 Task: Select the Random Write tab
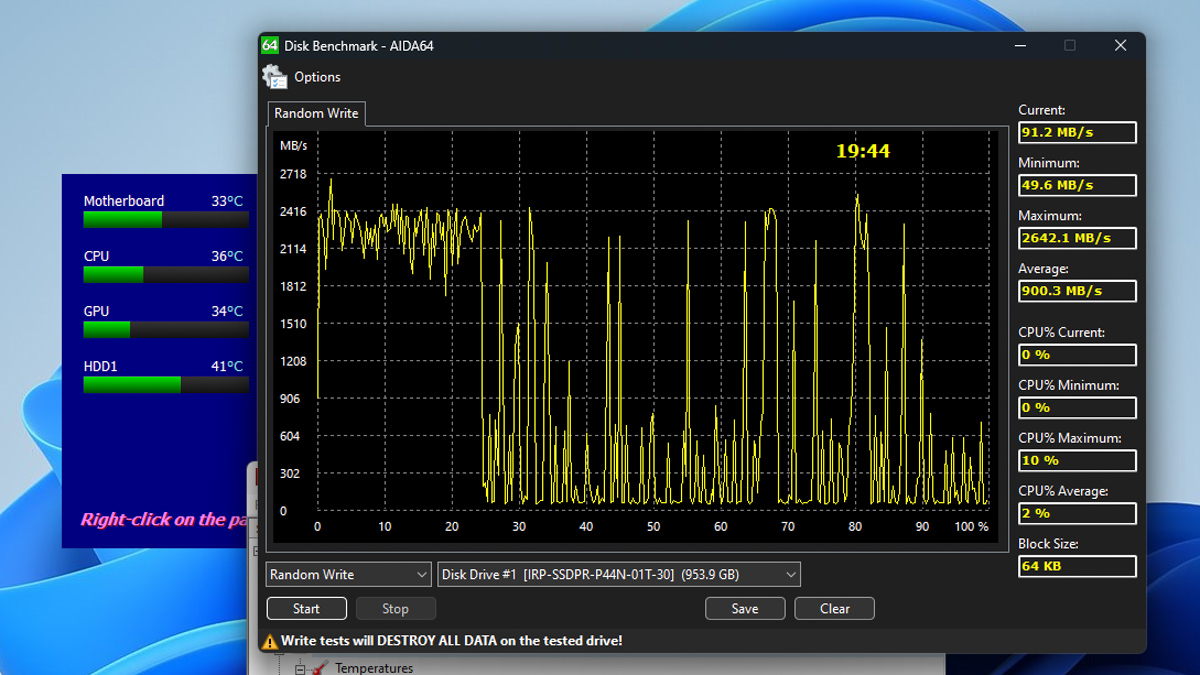point(316,113)
